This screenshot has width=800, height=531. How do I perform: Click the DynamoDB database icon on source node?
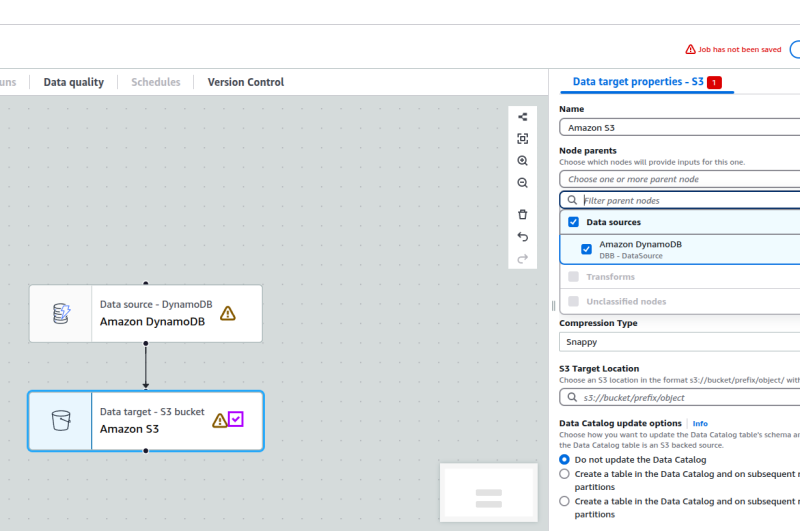coord(61,313)
